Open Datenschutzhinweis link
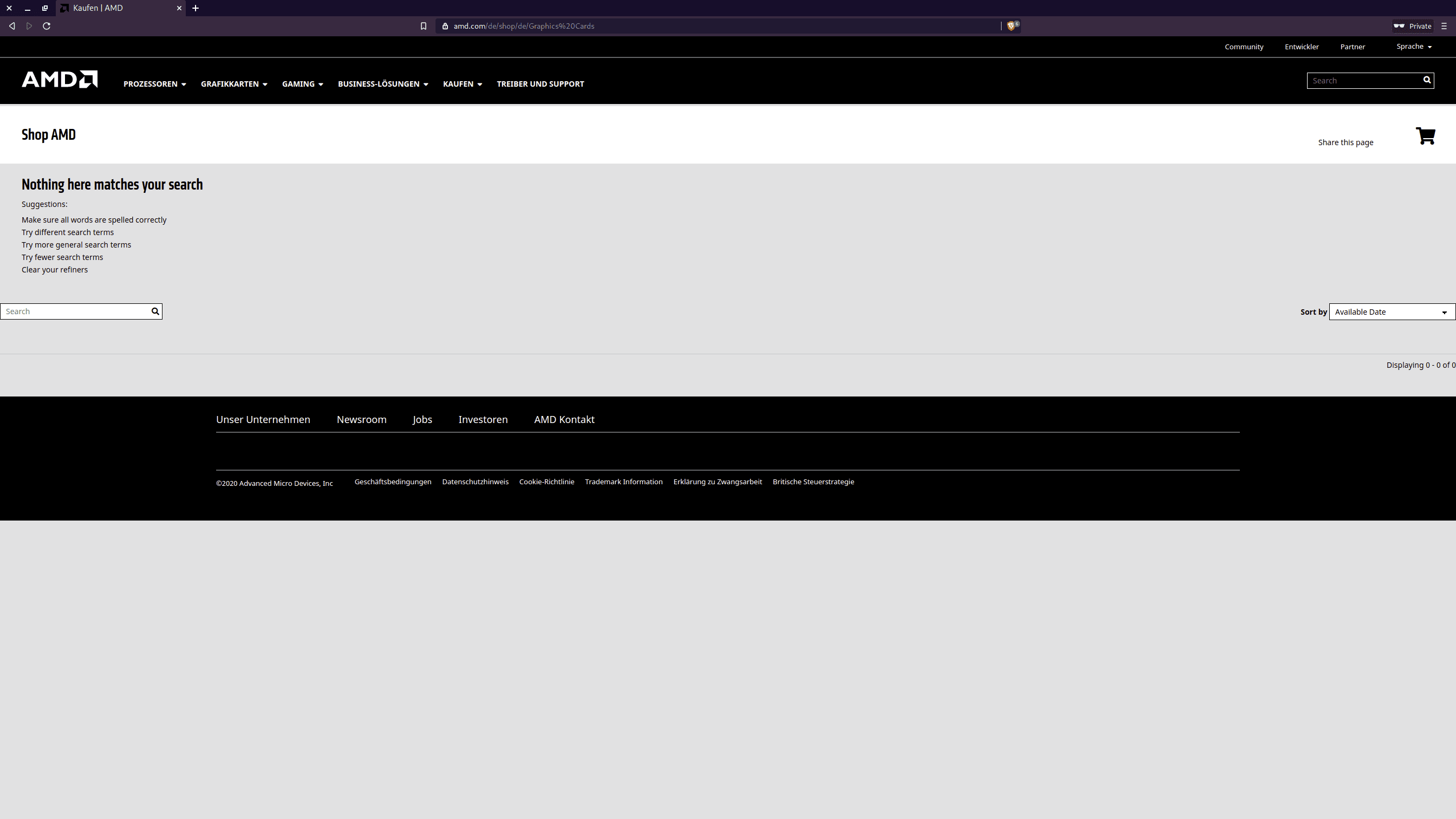Screen dimensions: 1456x819 476,482
